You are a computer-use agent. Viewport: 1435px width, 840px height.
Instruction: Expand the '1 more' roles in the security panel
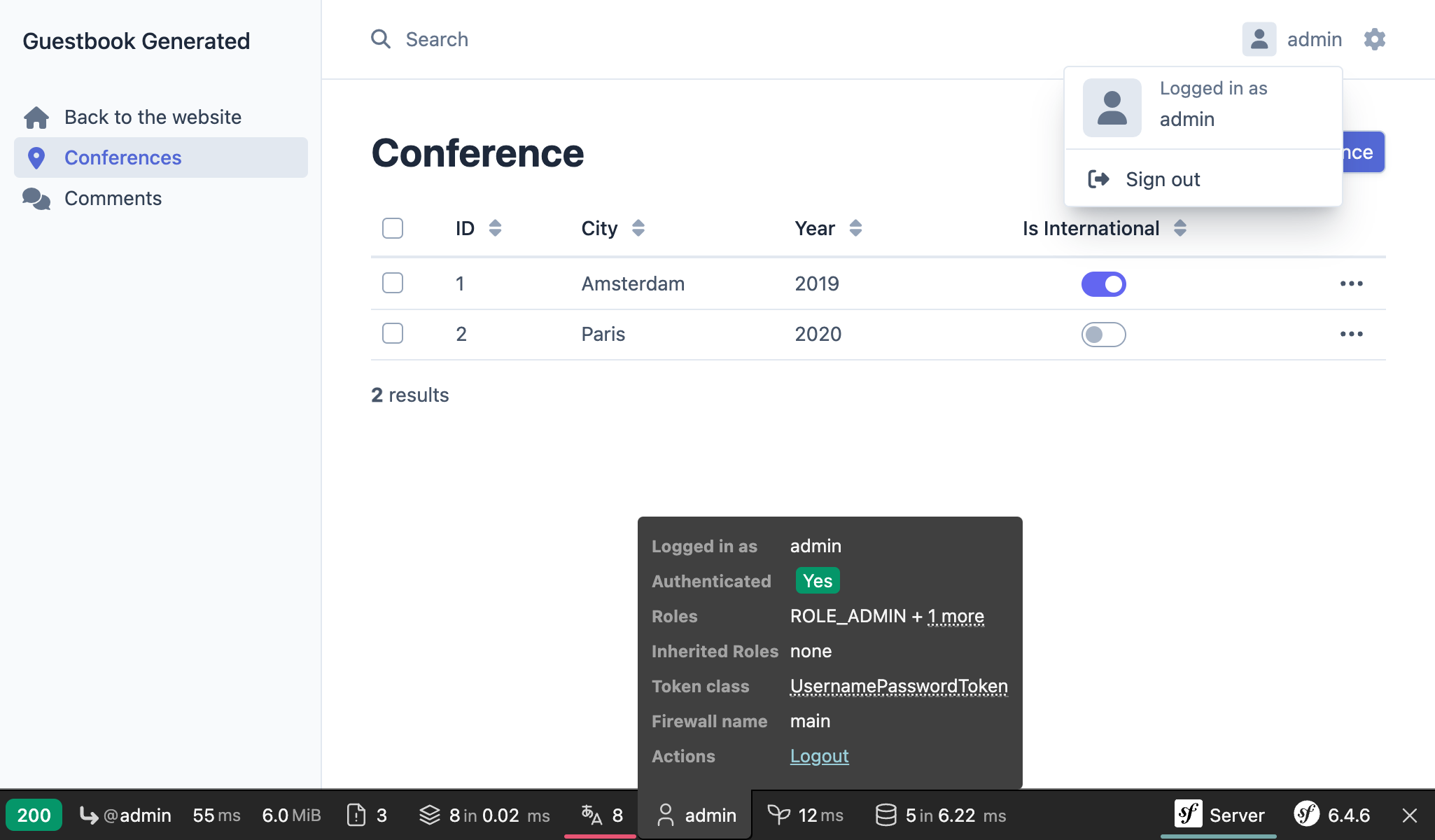(955, 616)
